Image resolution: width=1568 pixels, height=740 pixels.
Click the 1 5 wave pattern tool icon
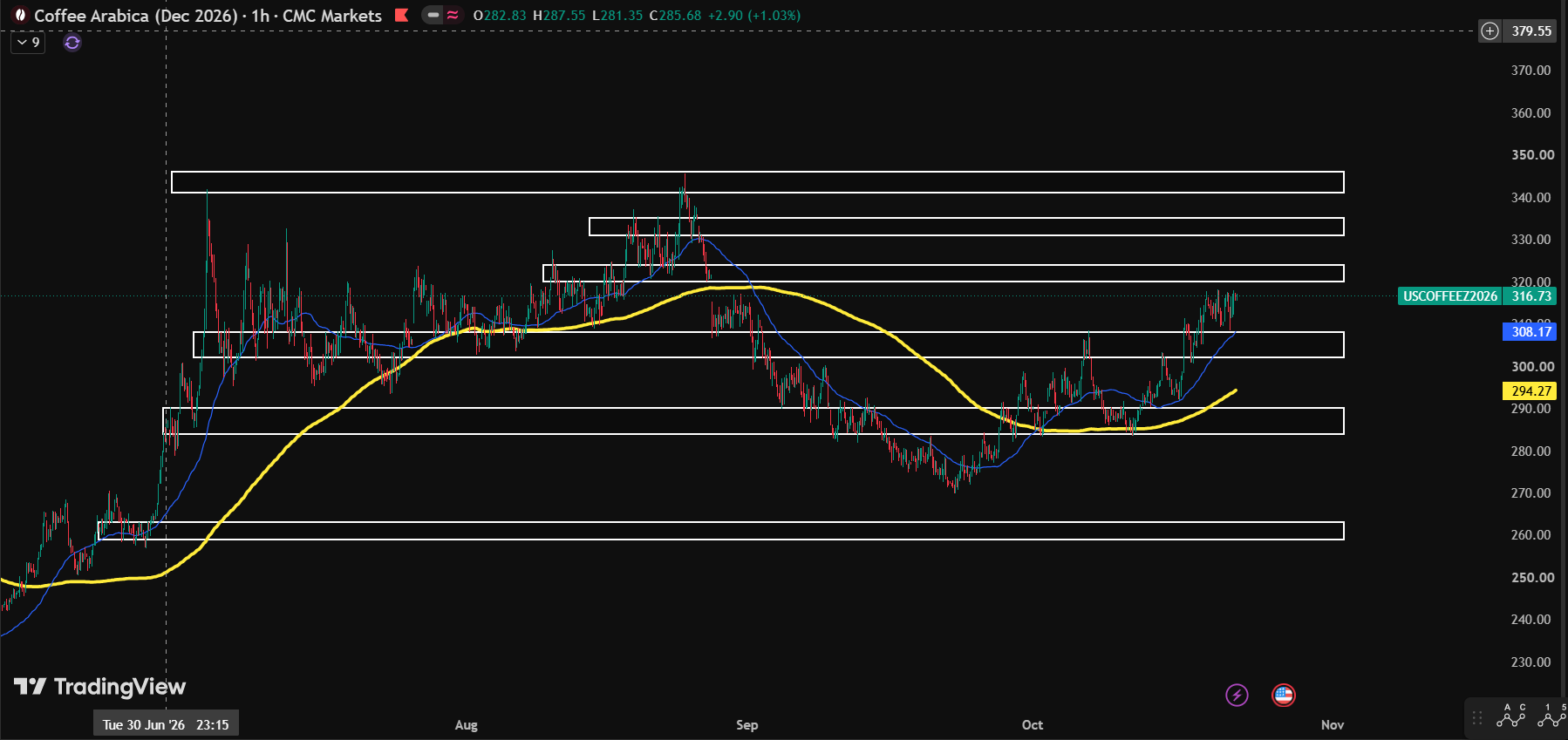1552,716
